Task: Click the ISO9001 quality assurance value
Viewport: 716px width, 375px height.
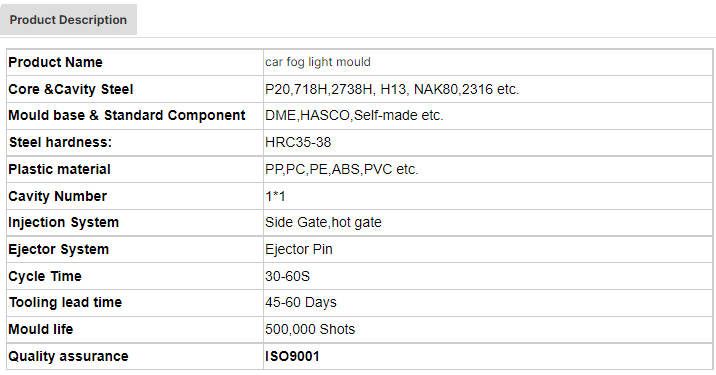Action: (x=292, y=356)
